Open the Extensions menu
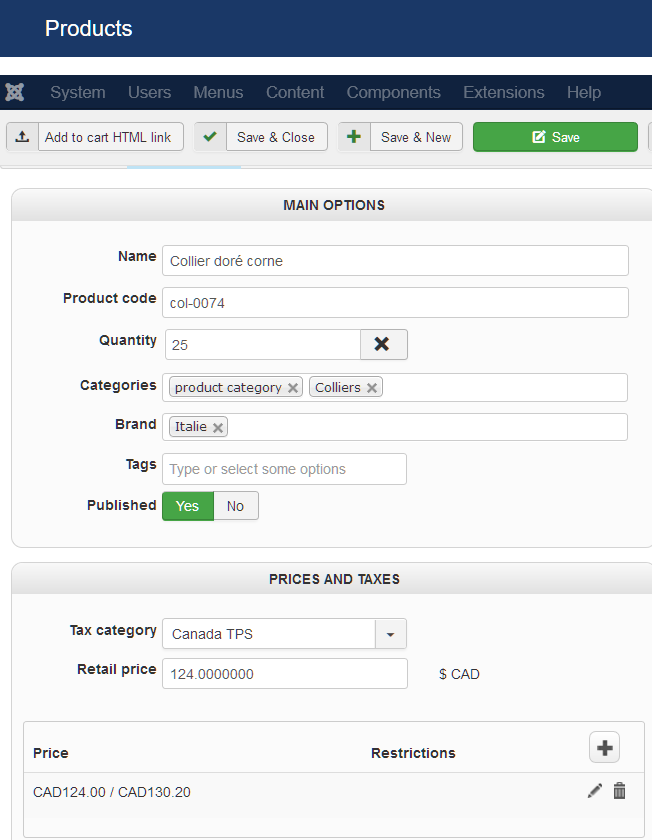 point(503,92)
